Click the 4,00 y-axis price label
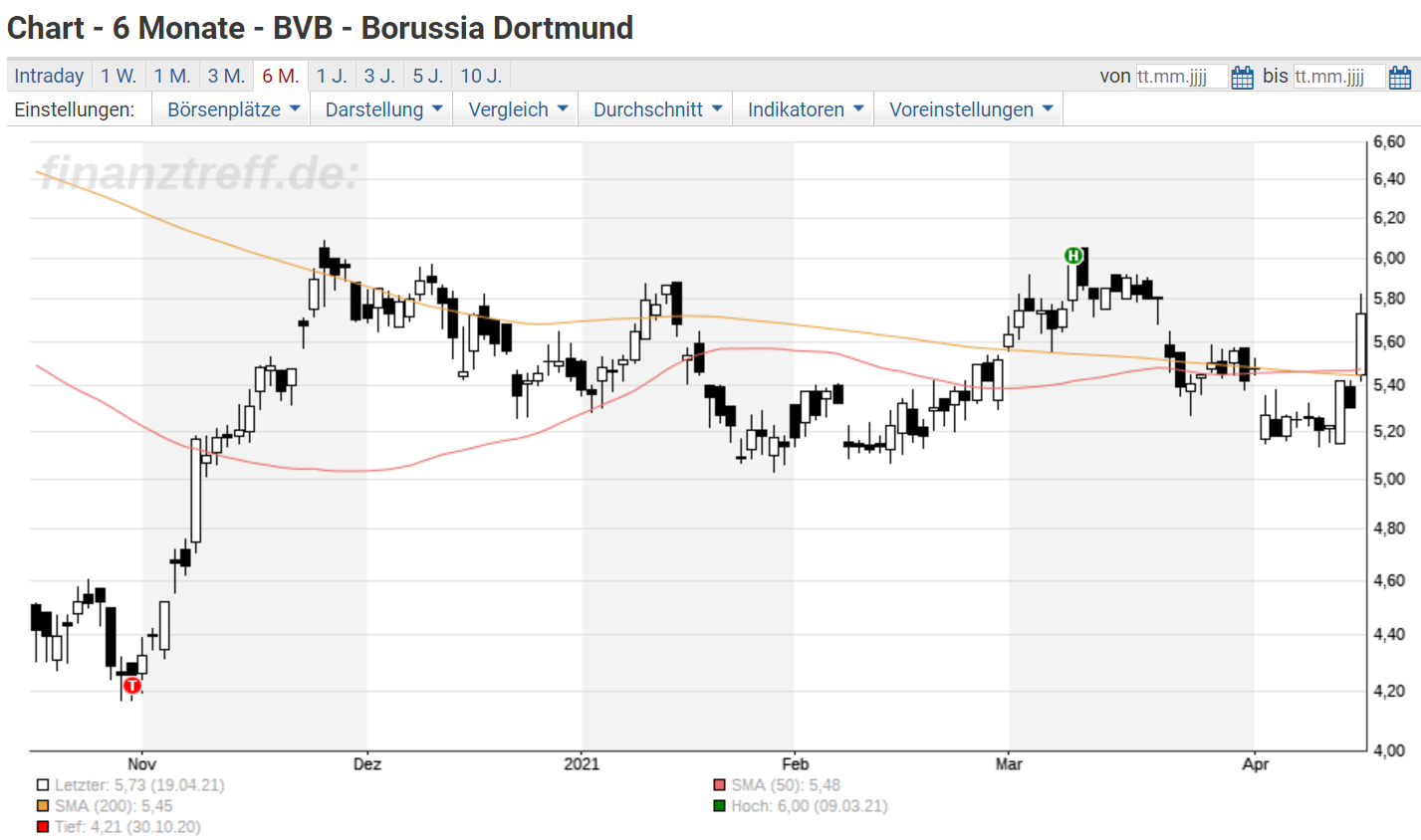 1389,750
